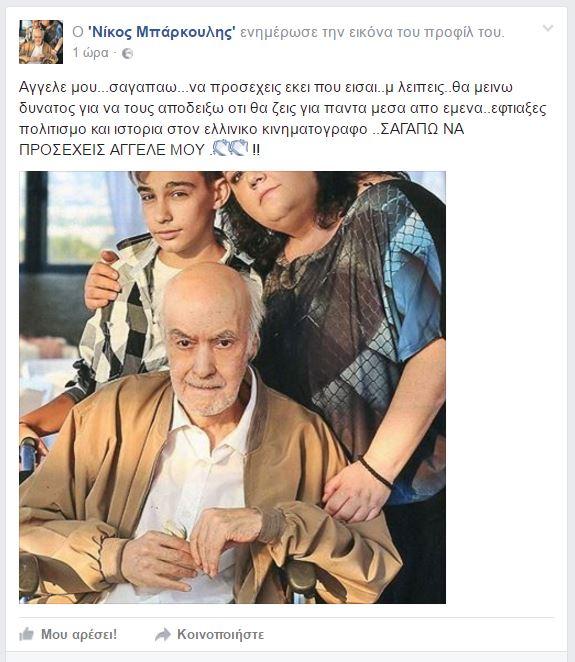Viewport: 575px width, 662px height.
Task: Click the post text starting 'Αγγελε μου'
Action: pyautogui.click(x=282, y=118)
